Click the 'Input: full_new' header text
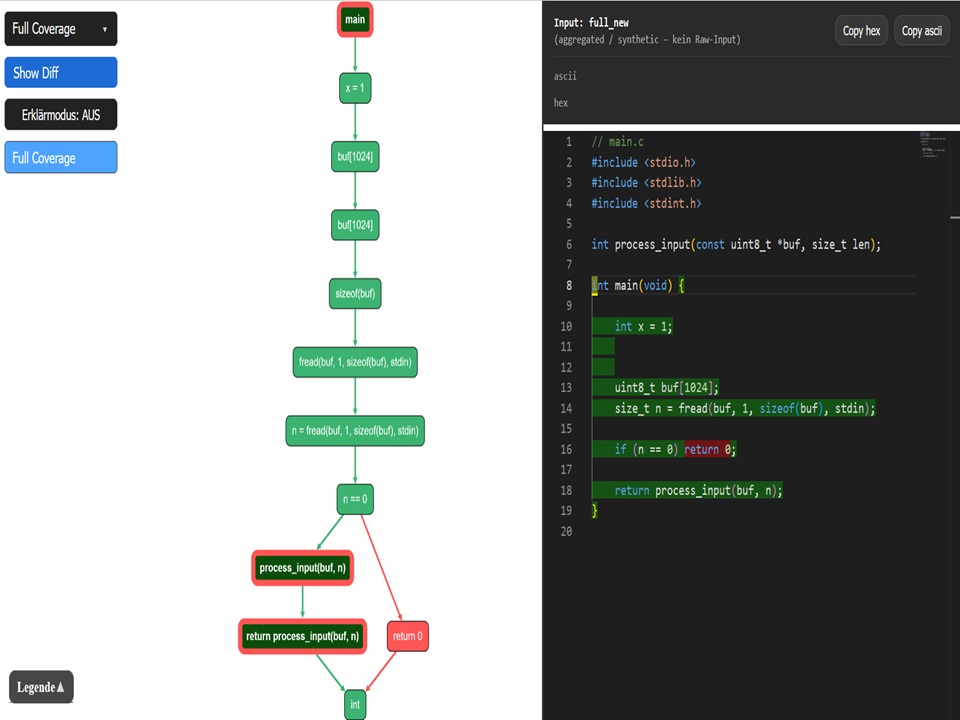Image resolution: width=960 pixels, height=720 pixels. [591, 23]
